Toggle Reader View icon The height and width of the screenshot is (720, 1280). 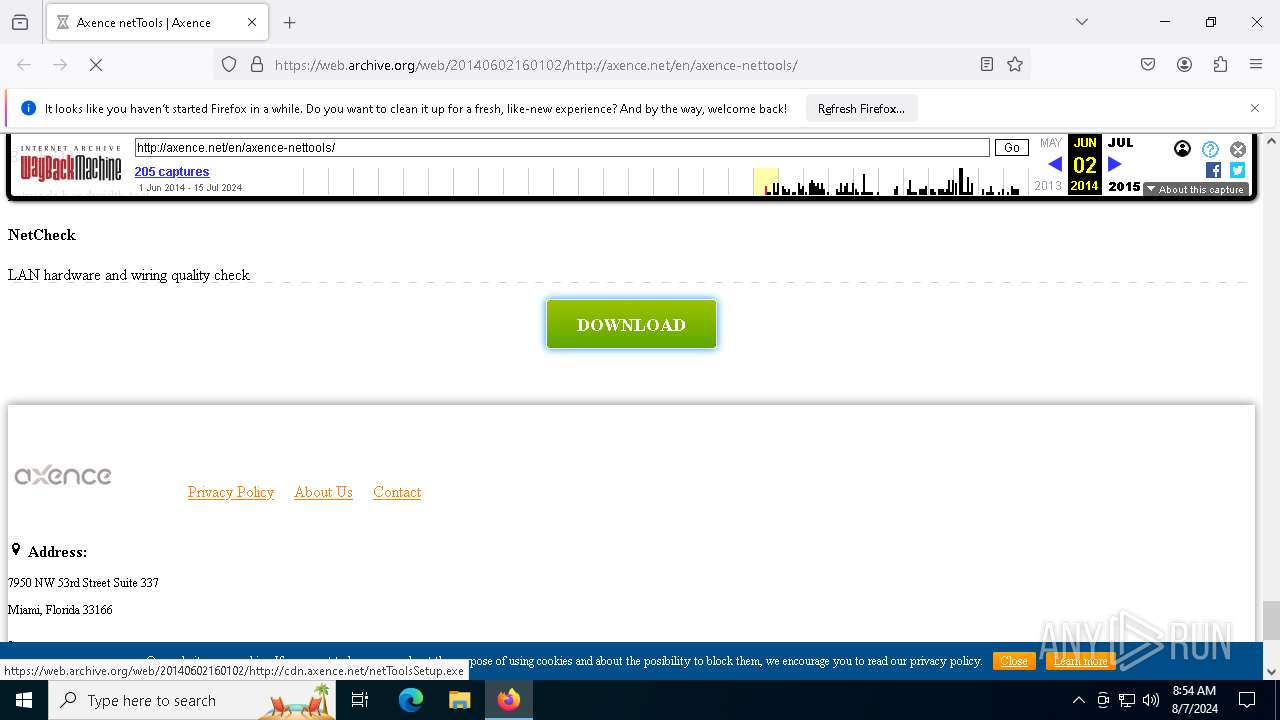click(x=987, y=65)
